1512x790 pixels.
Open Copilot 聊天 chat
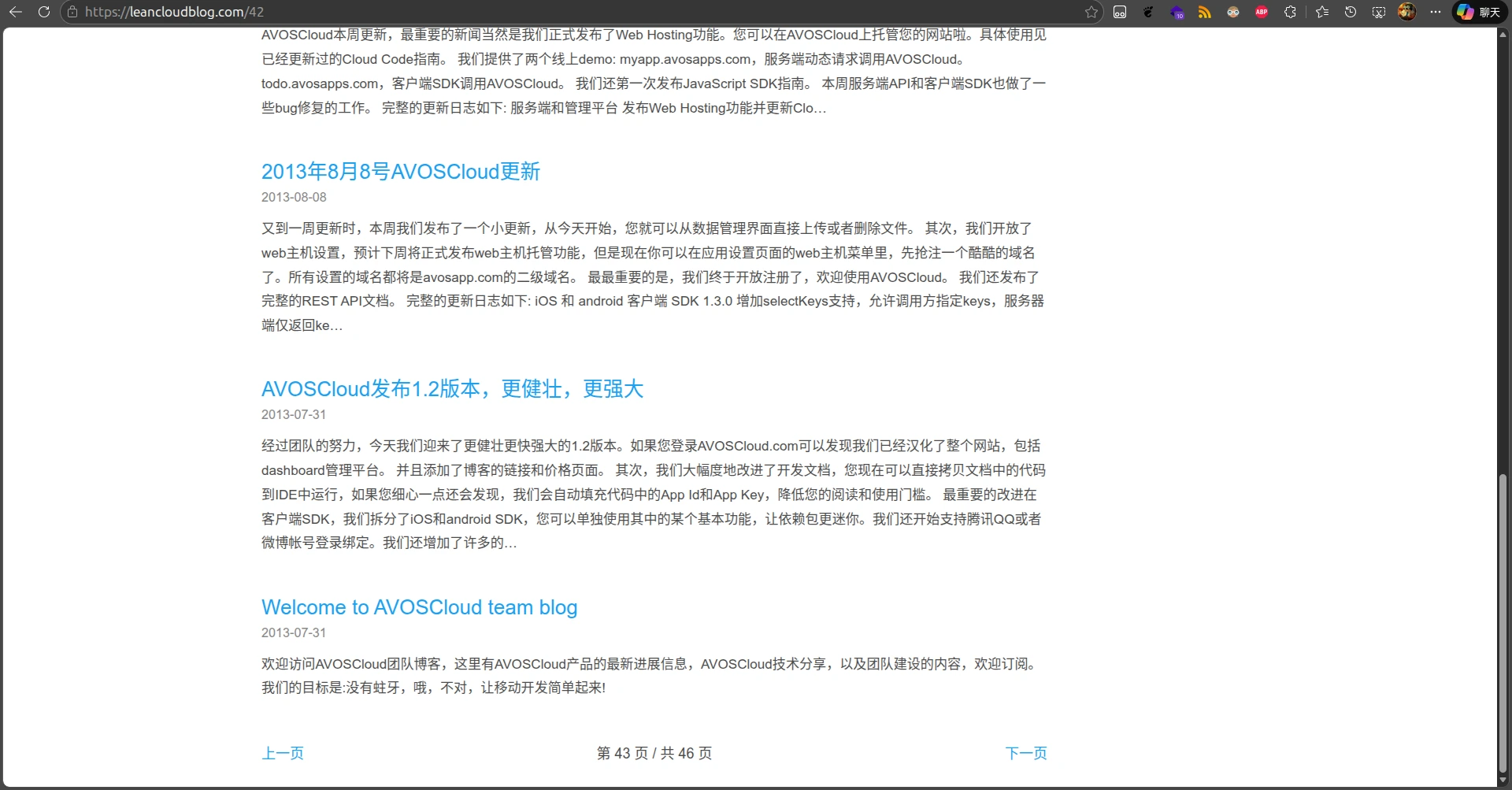(x=1479, y=12)
